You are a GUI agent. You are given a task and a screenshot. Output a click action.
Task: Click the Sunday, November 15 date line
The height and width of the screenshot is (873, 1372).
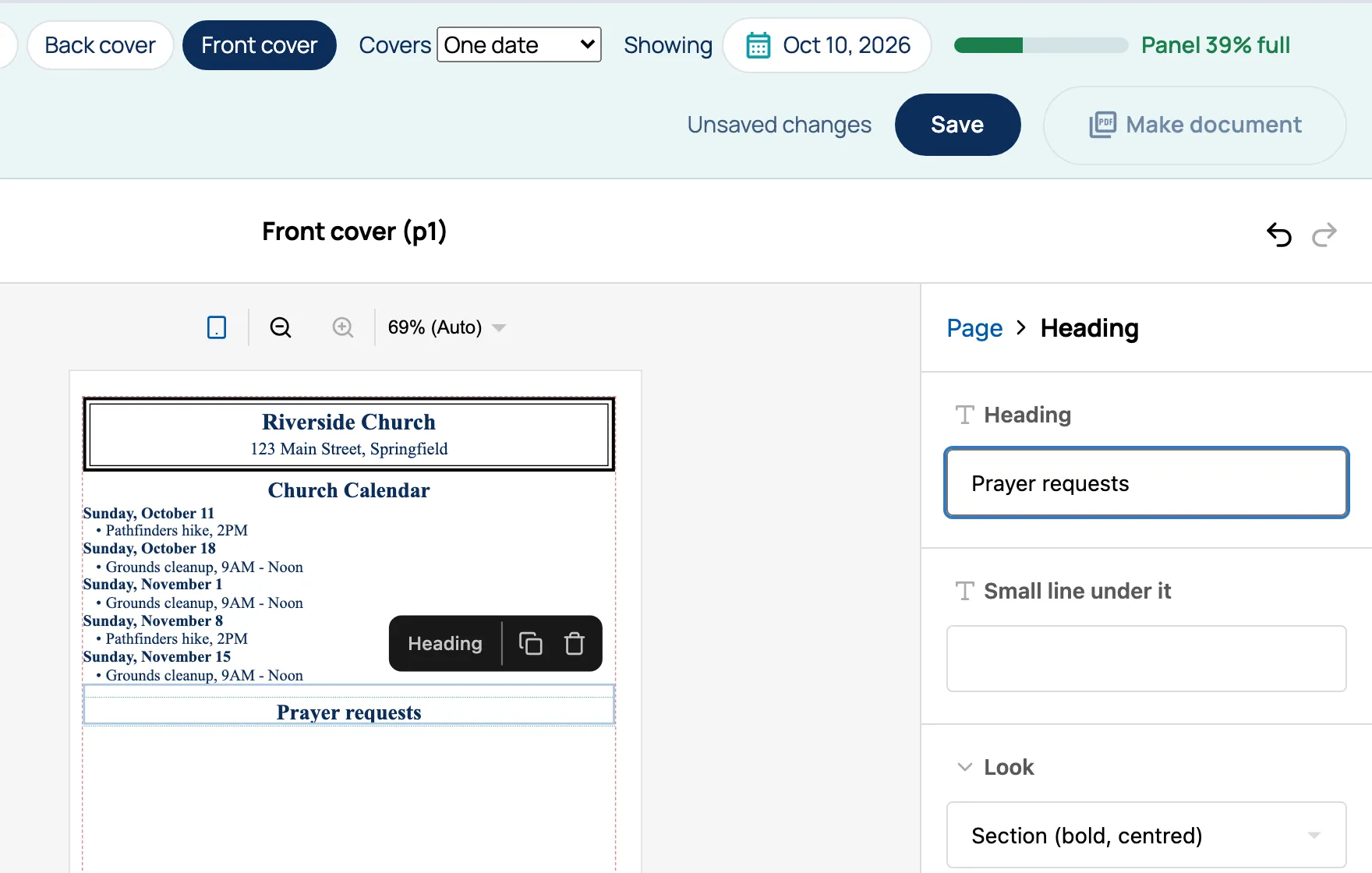tap(157, 656)
